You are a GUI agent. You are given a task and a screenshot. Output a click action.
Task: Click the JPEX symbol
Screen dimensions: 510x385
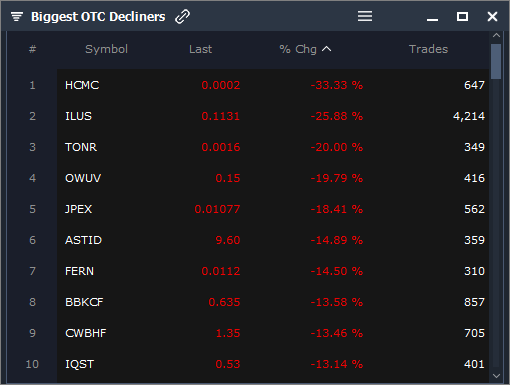78,209
